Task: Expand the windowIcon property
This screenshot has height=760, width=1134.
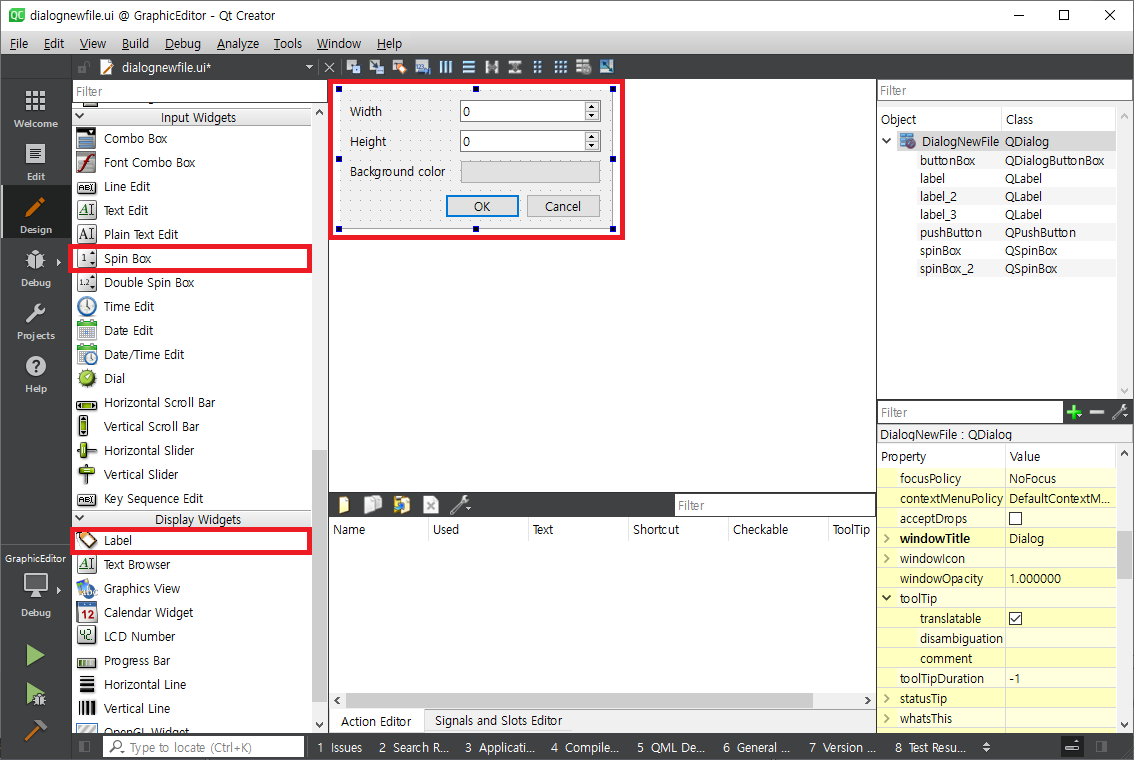Action: (x=887, y=558)
